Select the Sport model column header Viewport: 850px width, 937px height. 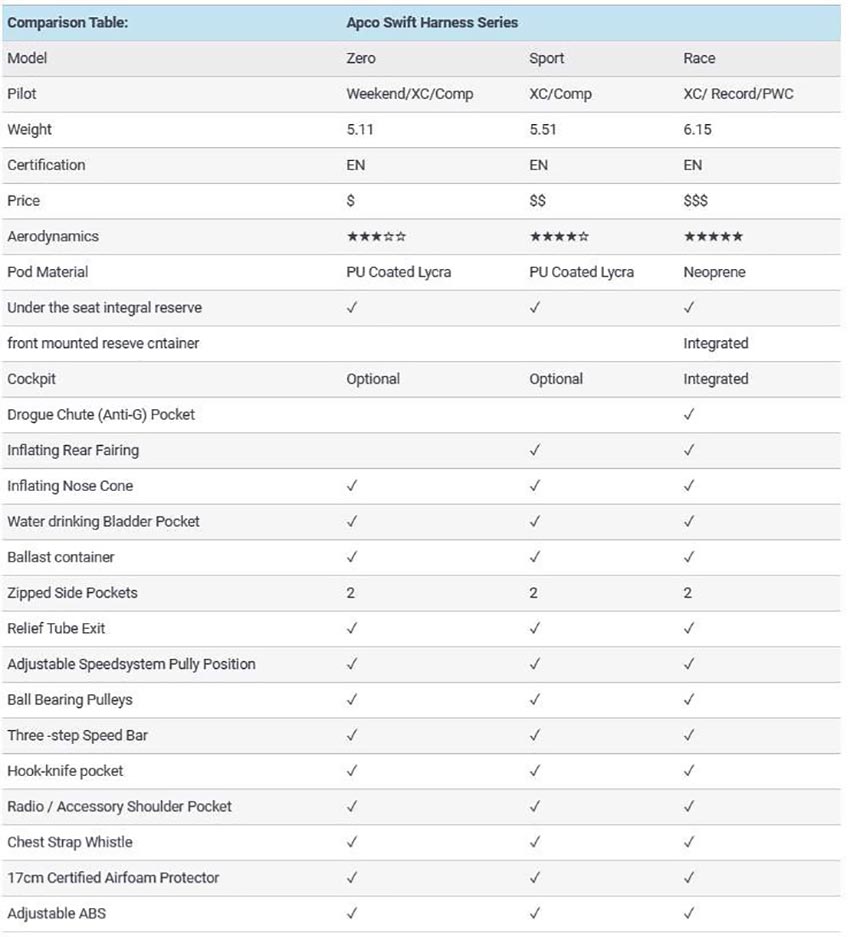(546, 59)
